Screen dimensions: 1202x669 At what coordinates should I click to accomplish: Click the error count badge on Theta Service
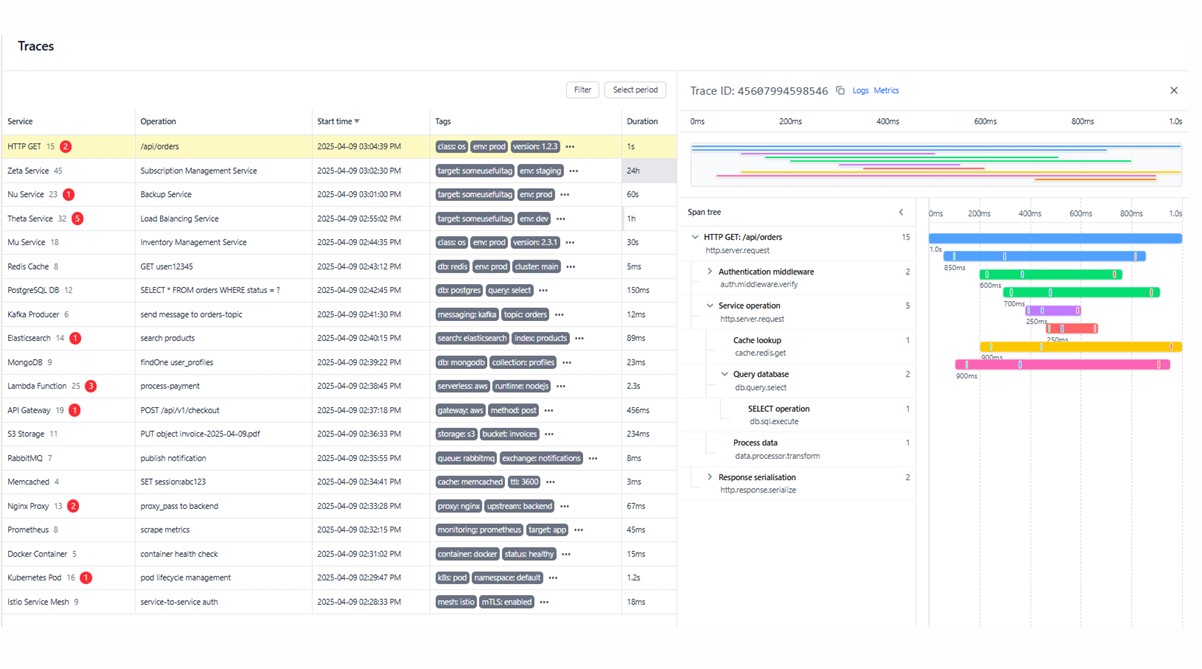coord(78,218)
